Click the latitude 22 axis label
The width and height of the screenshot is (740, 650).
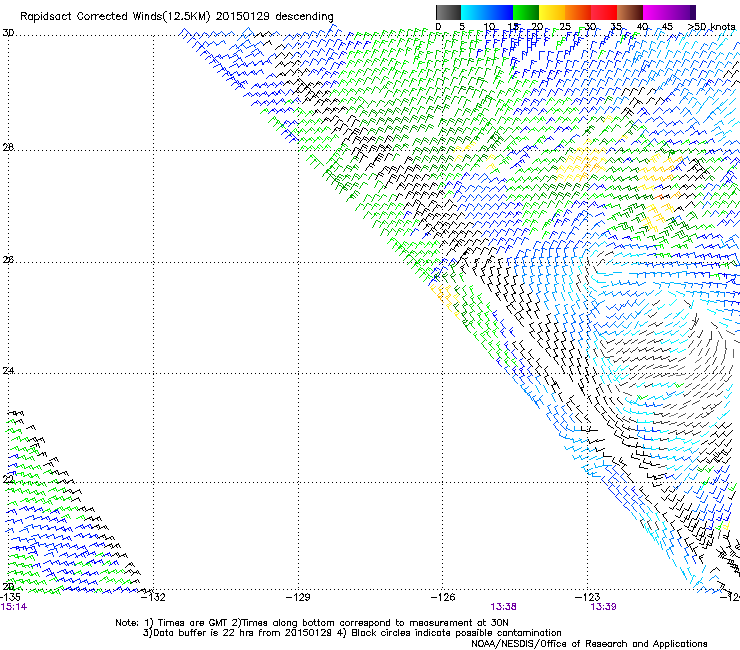tap(8, 480)
